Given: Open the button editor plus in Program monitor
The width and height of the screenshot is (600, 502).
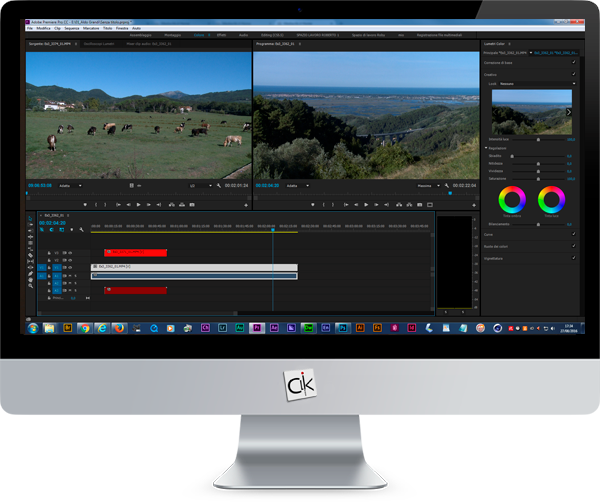Looking at the screenshot, I should (473, 204).
